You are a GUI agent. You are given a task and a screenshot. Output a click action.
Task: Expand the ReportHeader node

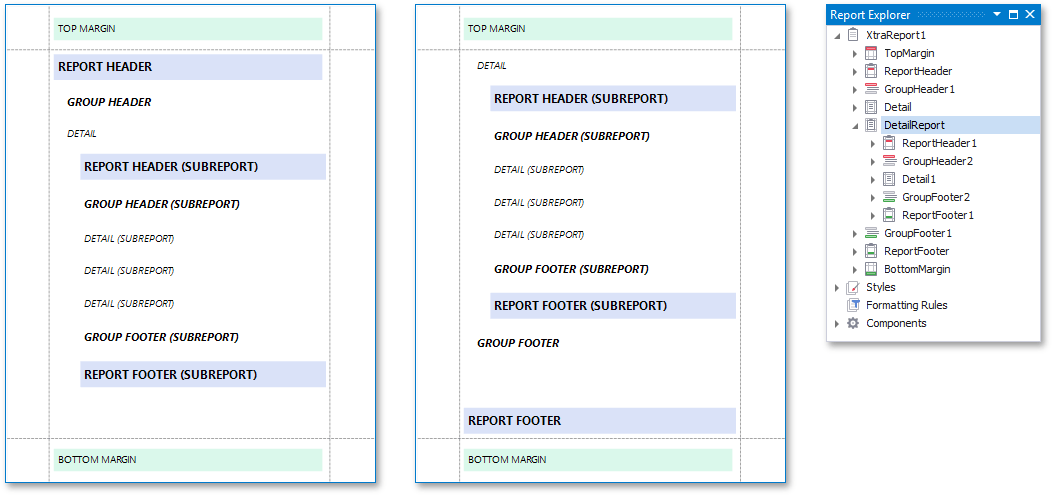(x=855, y=71)
